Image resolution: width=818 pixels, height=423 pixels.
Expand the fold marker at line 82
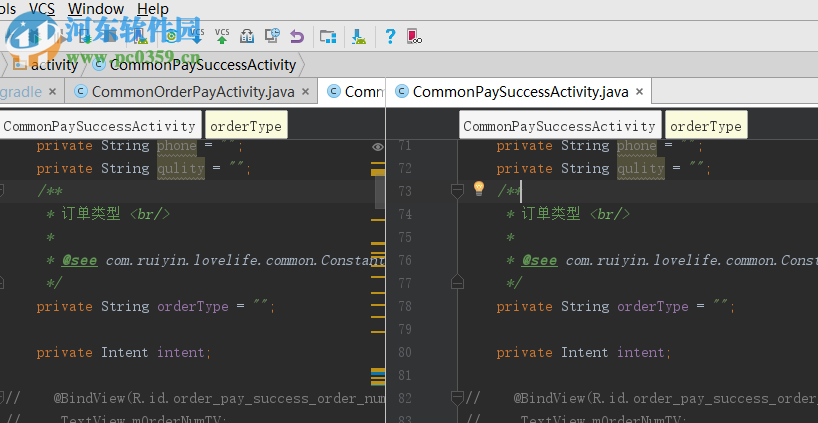point(455,398)
